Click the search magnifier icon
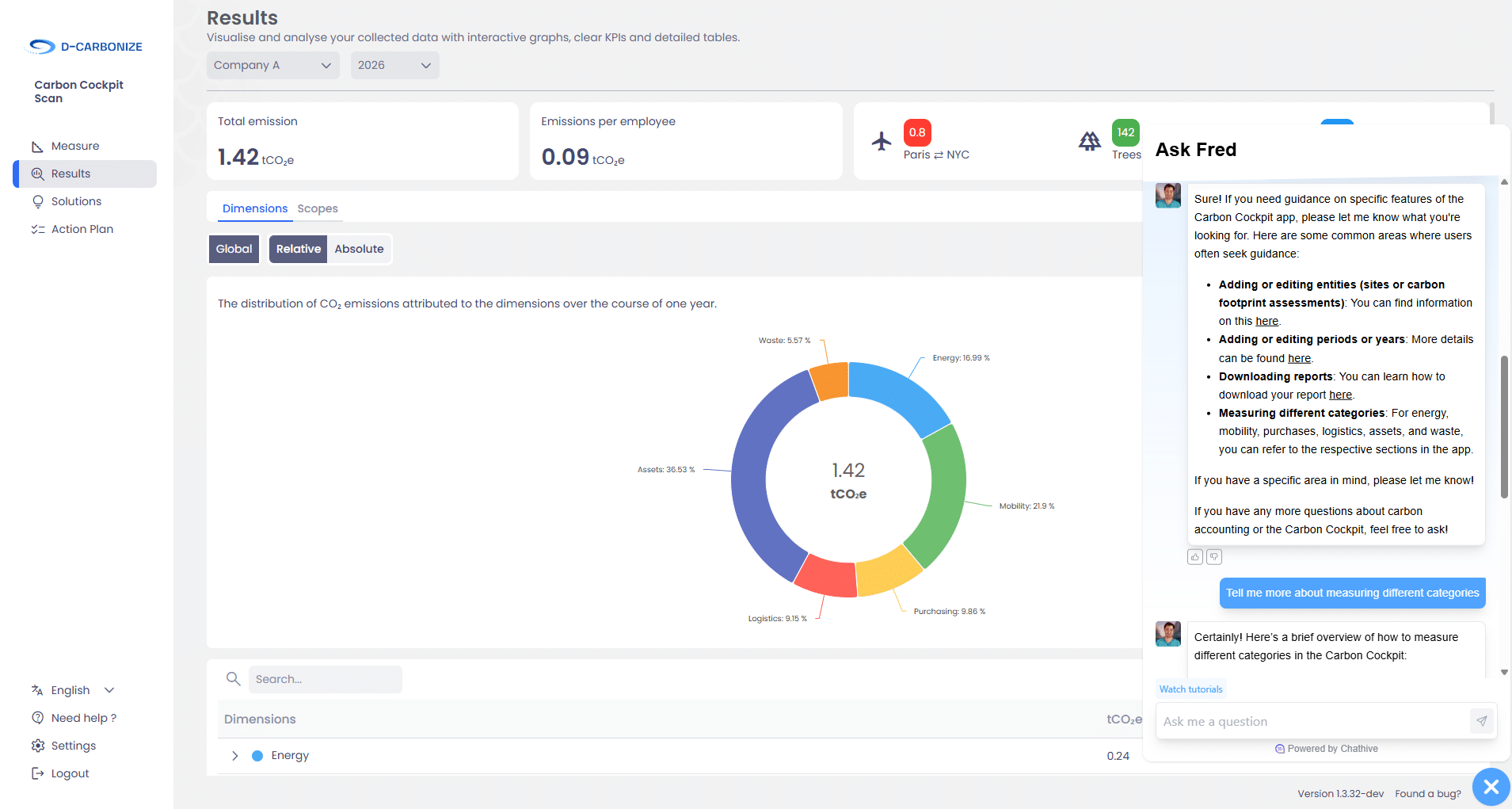Image resolution: width=1512 pixels, height=809 pixels. (233, 679)
